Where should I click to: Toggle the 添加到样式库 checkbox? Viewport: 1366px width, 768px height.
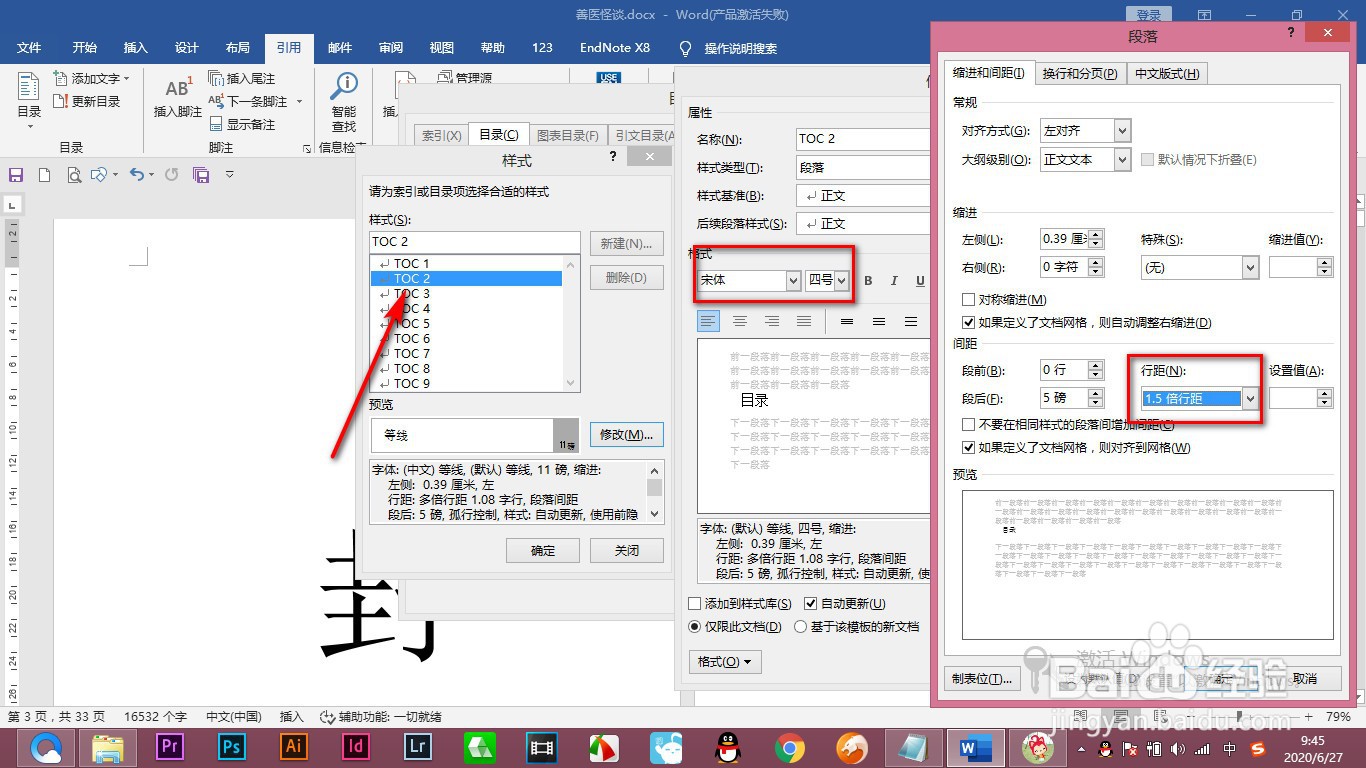695,604
